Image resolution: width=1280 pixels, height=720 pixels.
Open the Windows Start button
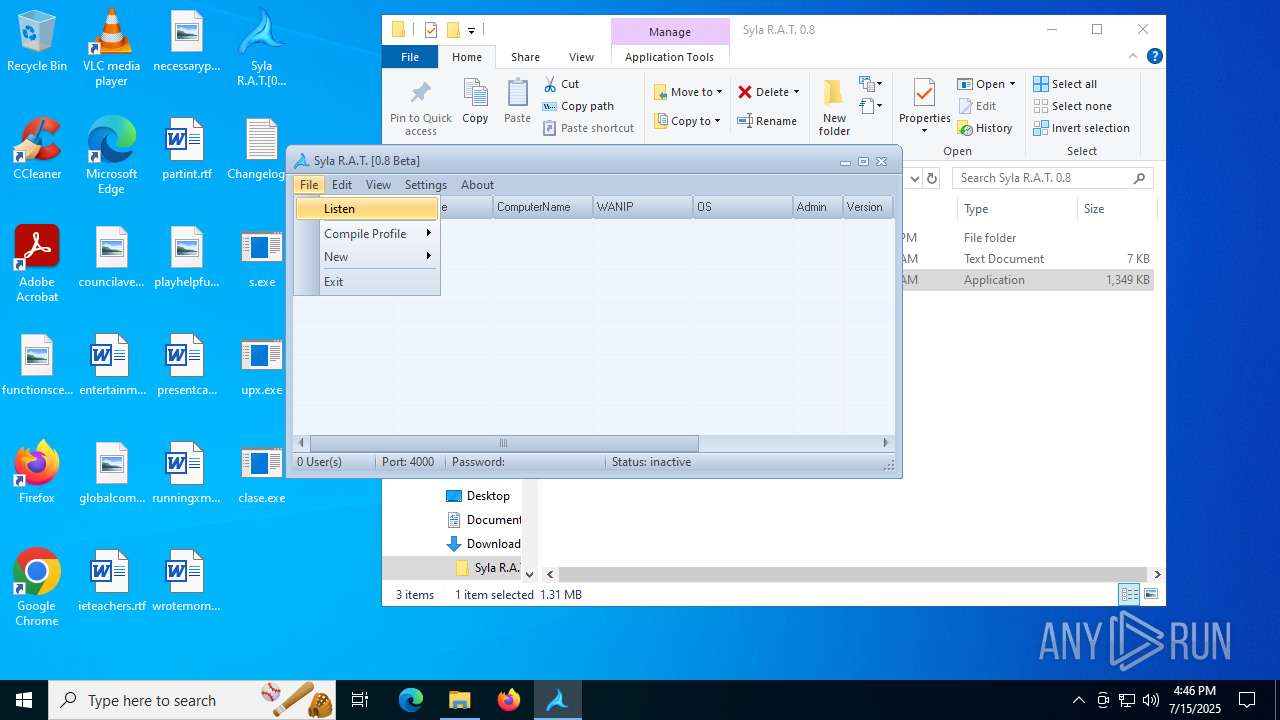point(24,700)
